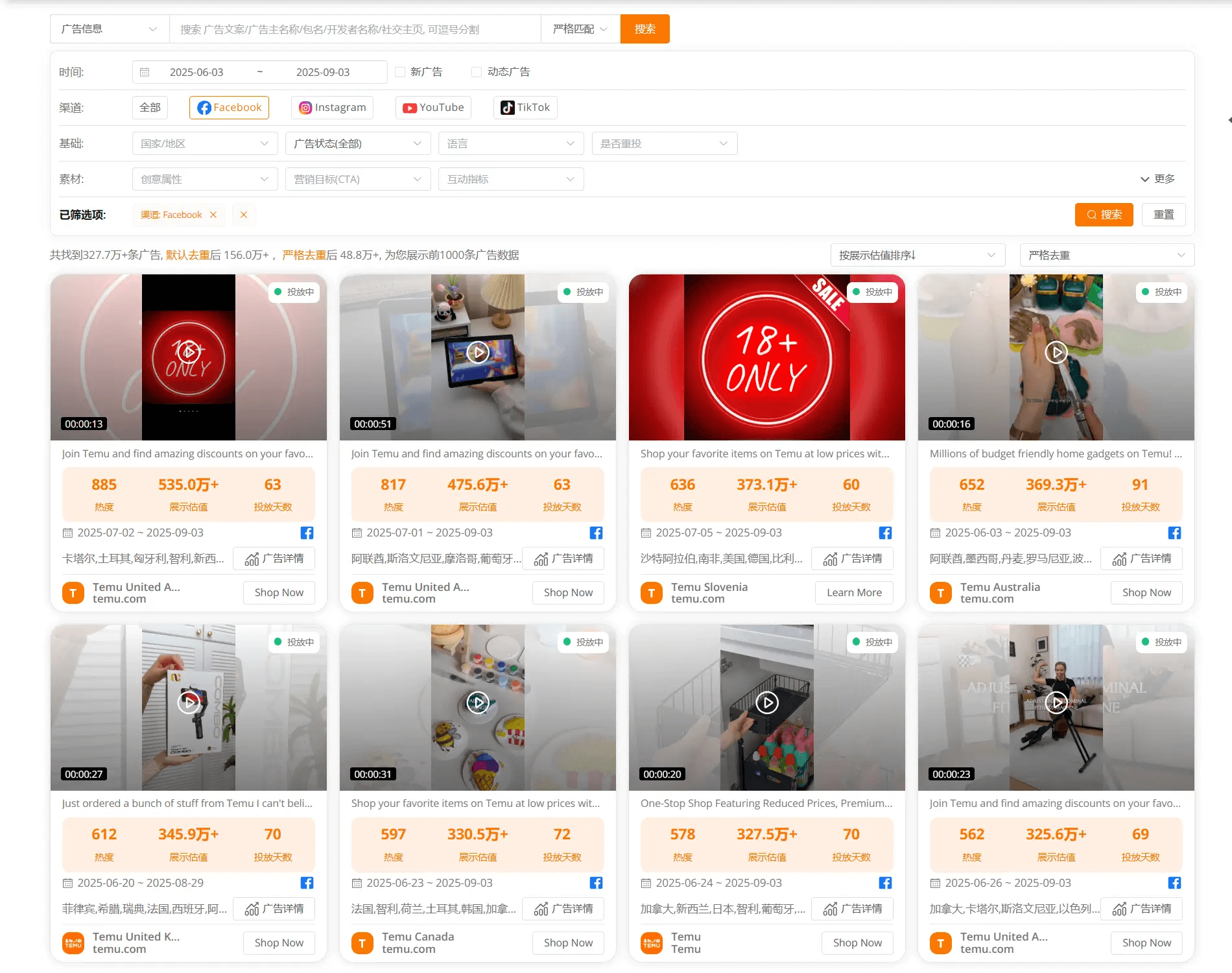Play the 00:00:23 fitness machine video

(1056, 703)
